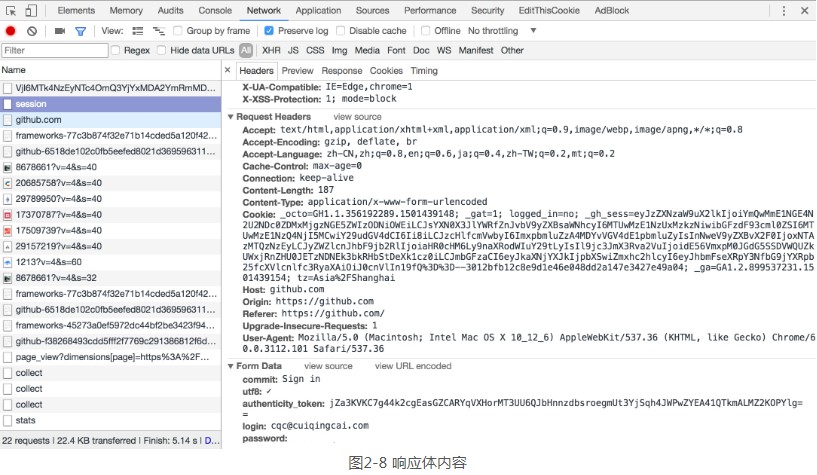Show the Response tab of the request
817x475 pixels.
[341, 71]
